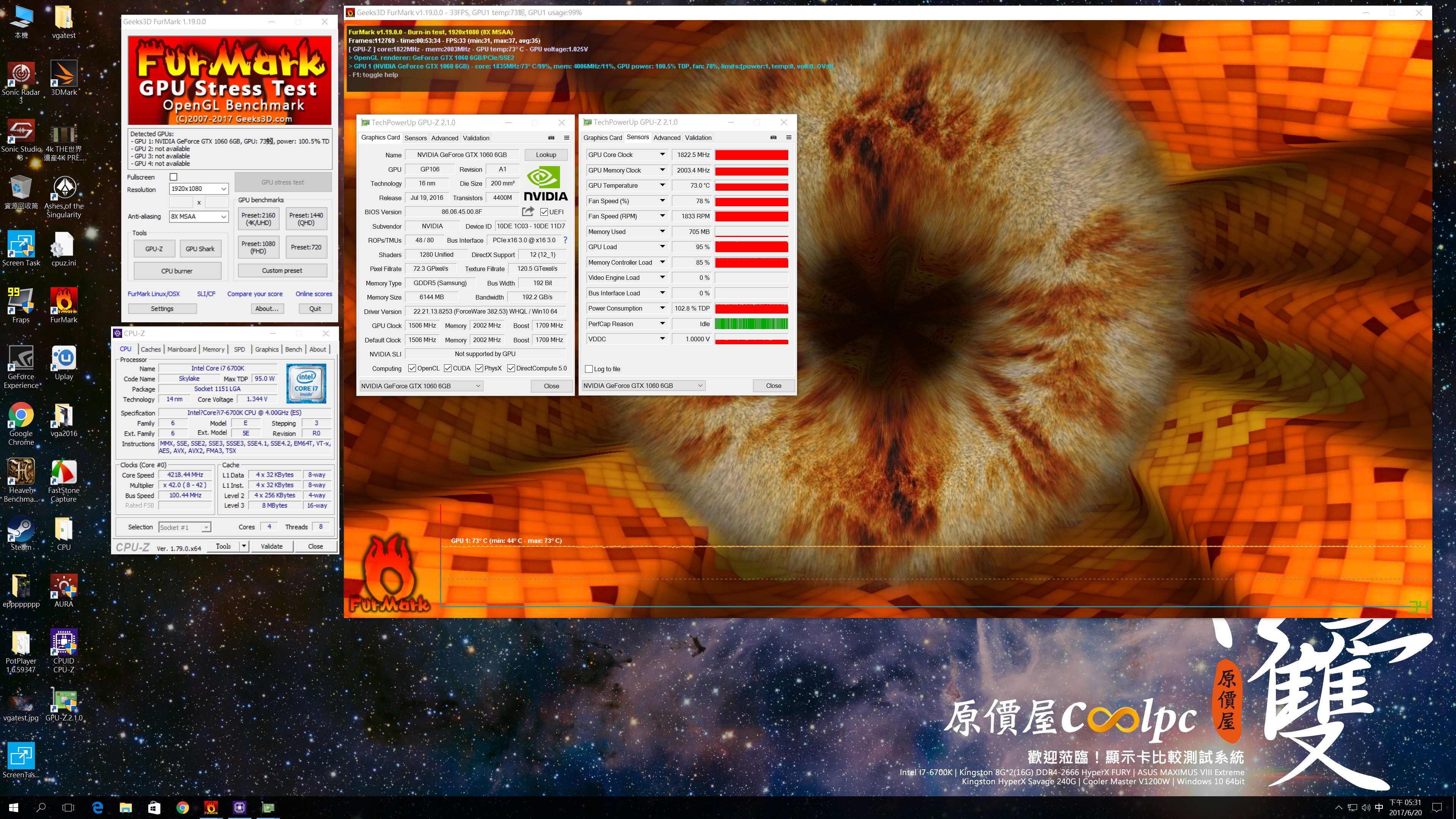Open Ashes of the Singularity shortcut

click(x=64, y=197)
